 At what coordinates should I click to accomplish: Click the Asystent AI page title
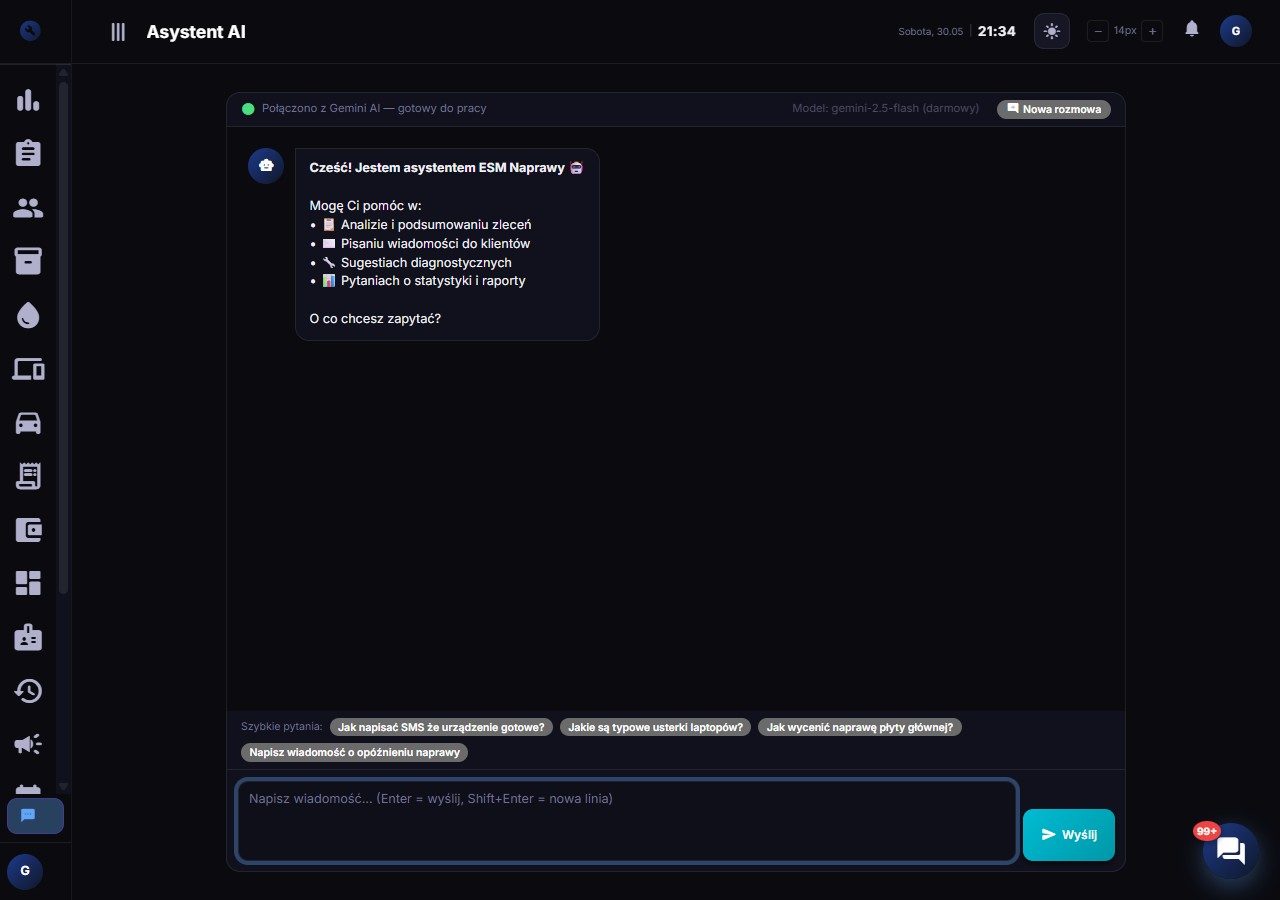[x=196, y=32]
